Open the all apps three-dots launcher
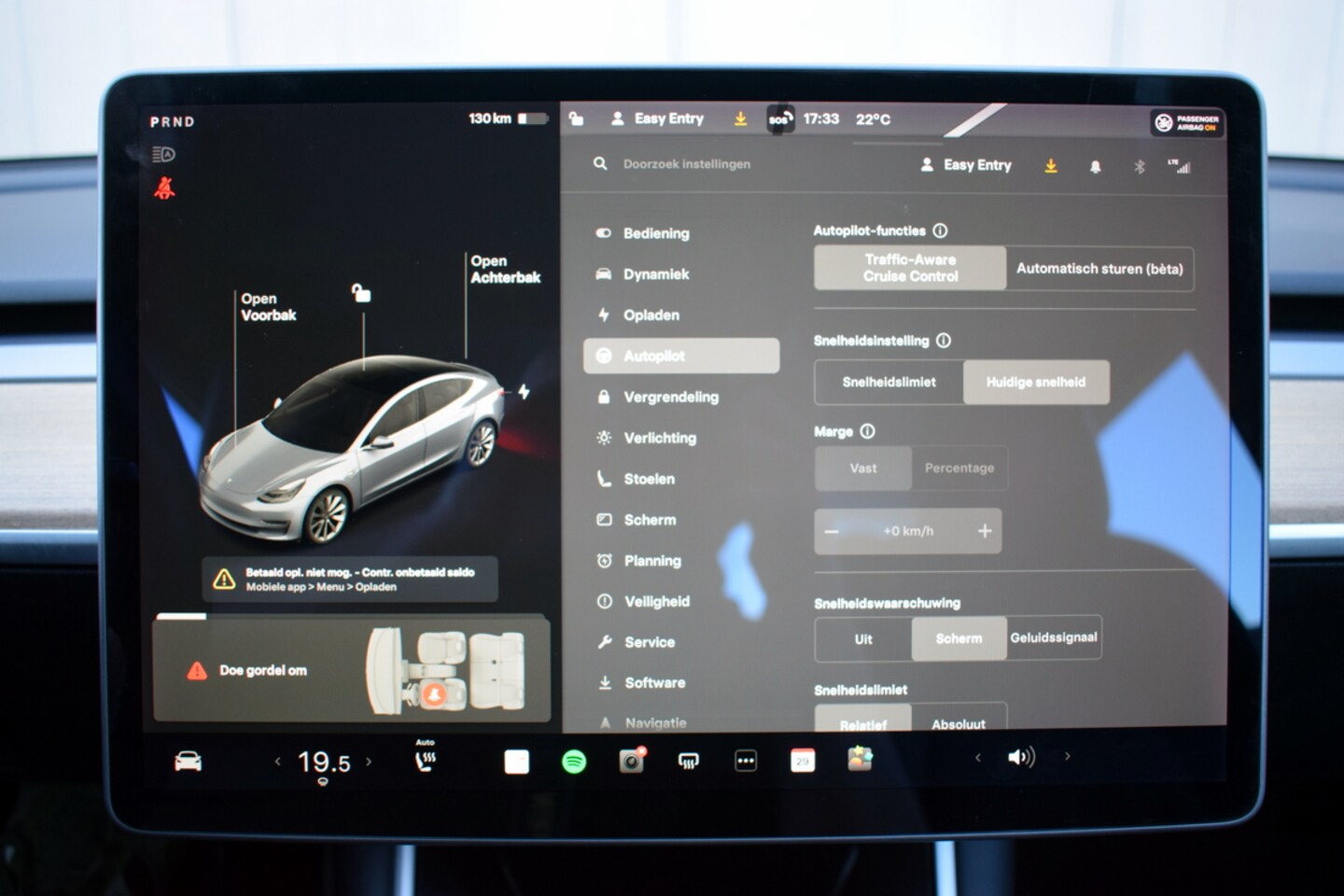The image size is (1344, 896). [746, 762]
